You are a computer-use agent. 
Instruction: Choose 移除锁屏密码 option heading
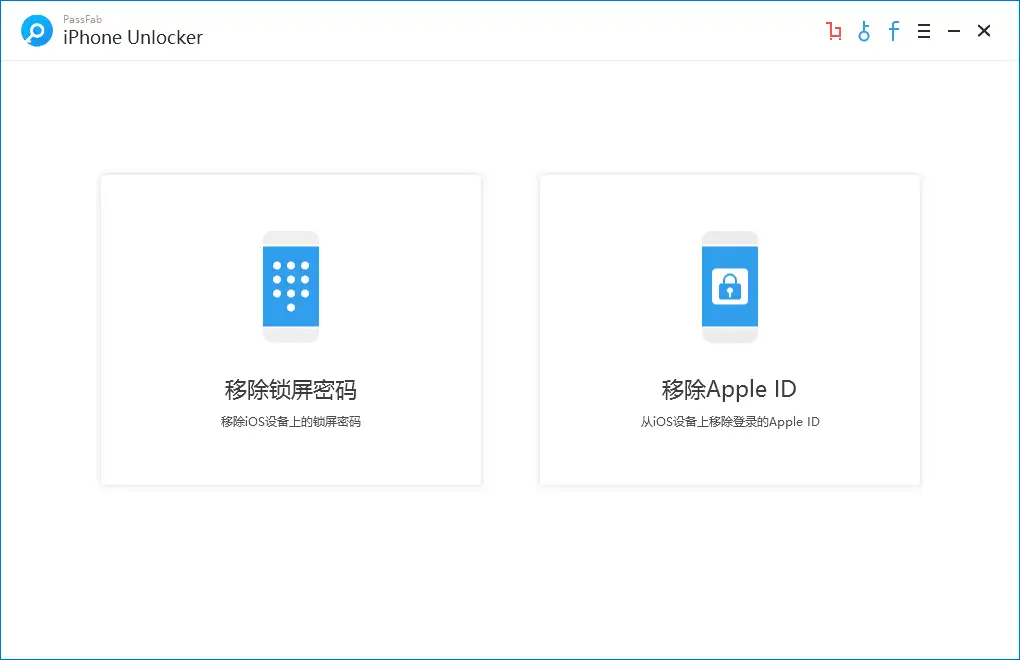[x=291, y=389]
